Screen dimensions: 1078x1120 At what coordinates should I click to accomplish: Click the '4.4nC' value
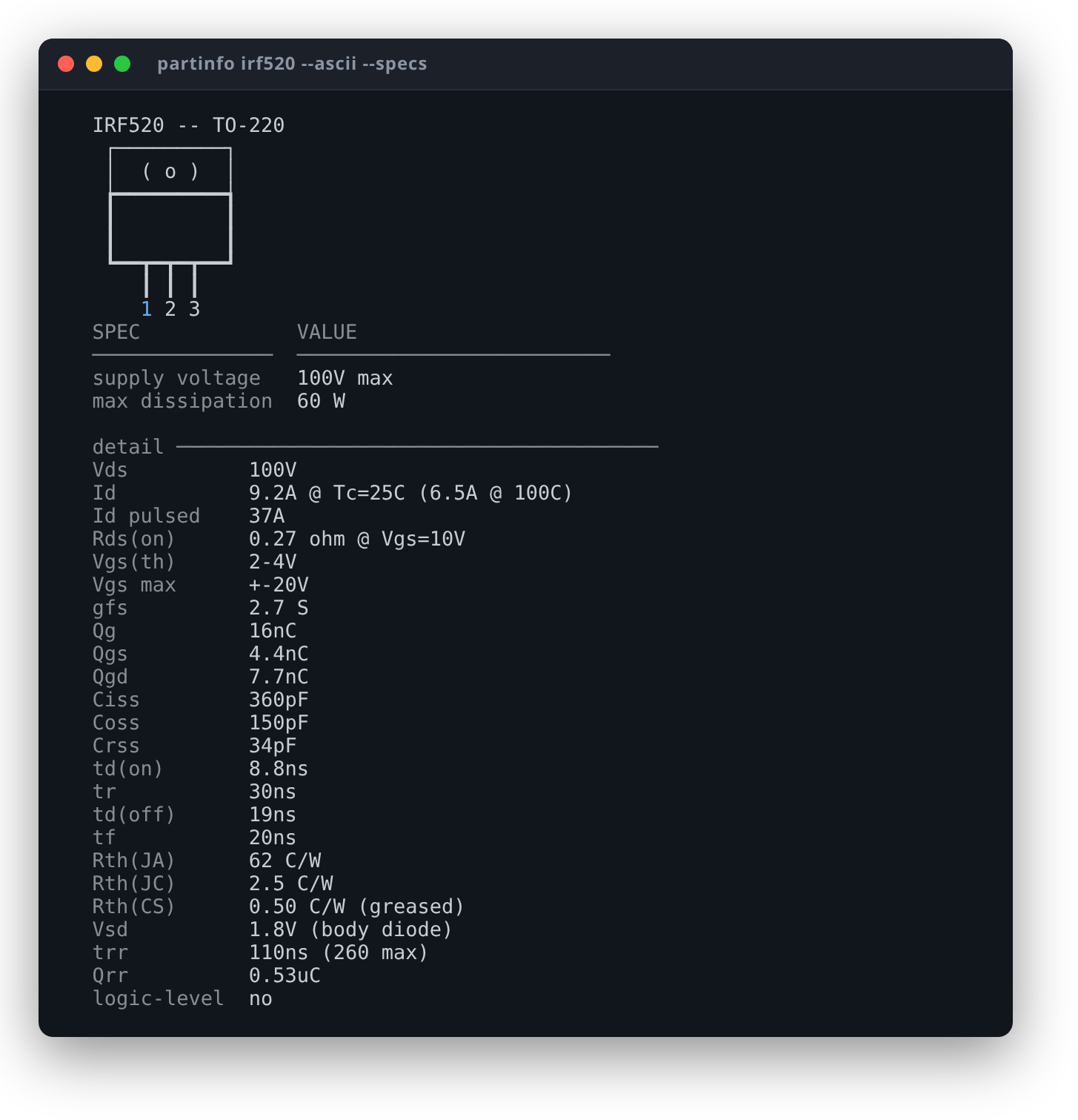pos(279,654)
